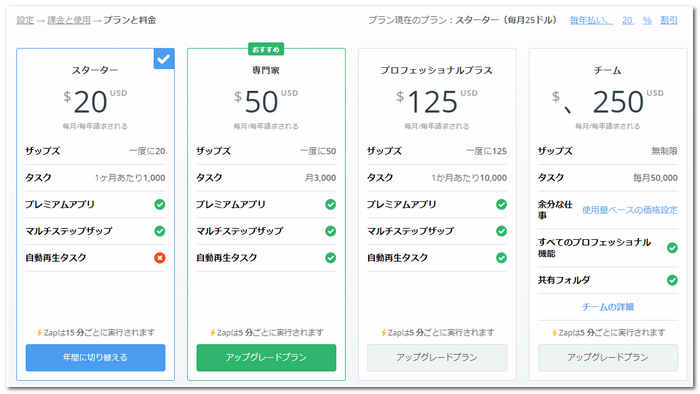Click プレミアムアプリ green check in スターター plan
Image resolution: width=700 pixels, height=394 pixels.
[160, 204]
